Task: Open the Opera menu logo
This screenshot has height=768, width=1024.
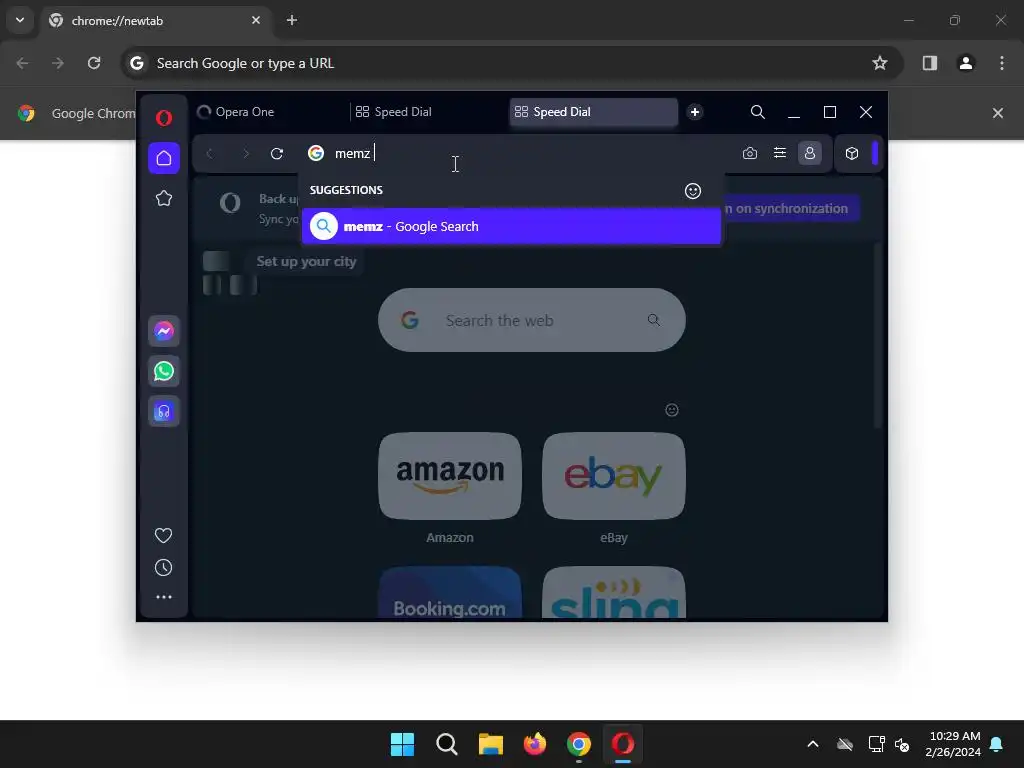Action: 164,118
